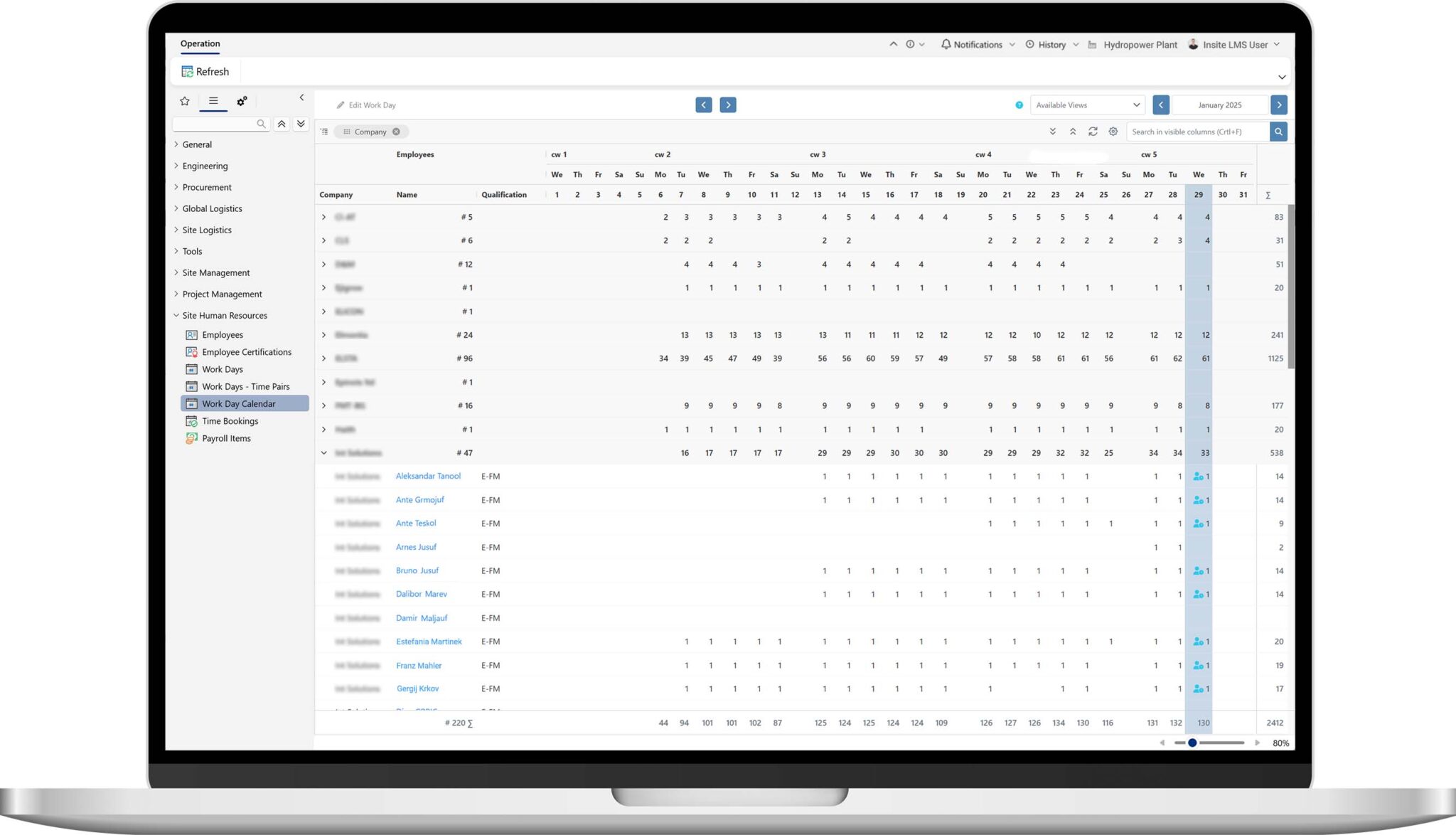The image size is (1456, 835).
Task: Open the History menu
Action: click(x=1050, y=44)
